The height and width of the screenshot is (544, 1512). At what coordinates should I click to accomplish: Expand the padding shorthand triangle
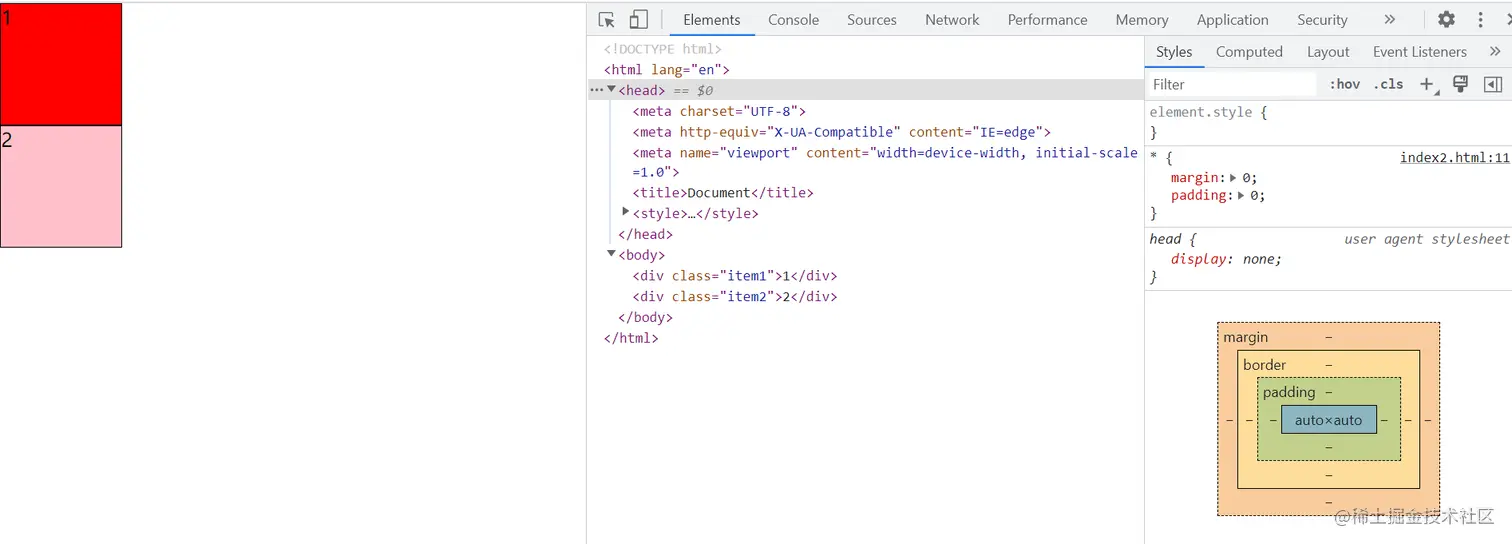coord(1243,196)
